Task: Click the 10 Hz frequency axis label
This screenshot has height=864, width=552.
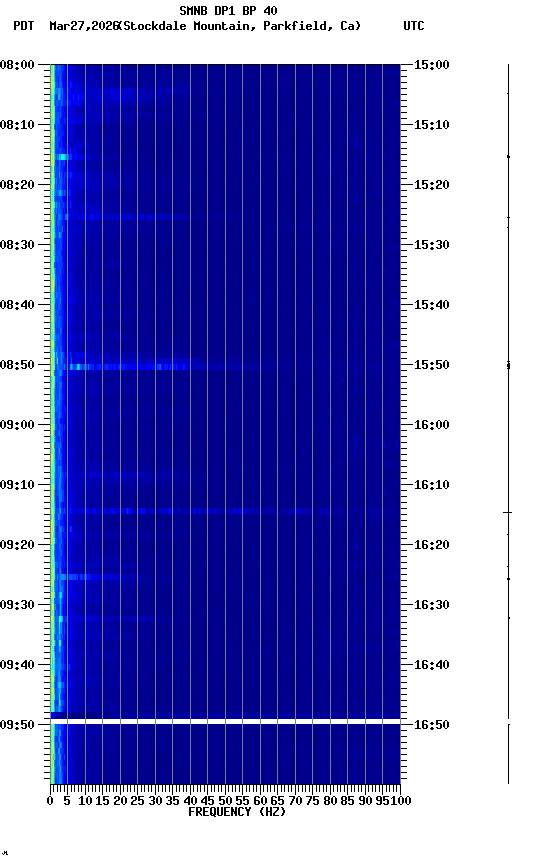Action: (x=85, y=801)
